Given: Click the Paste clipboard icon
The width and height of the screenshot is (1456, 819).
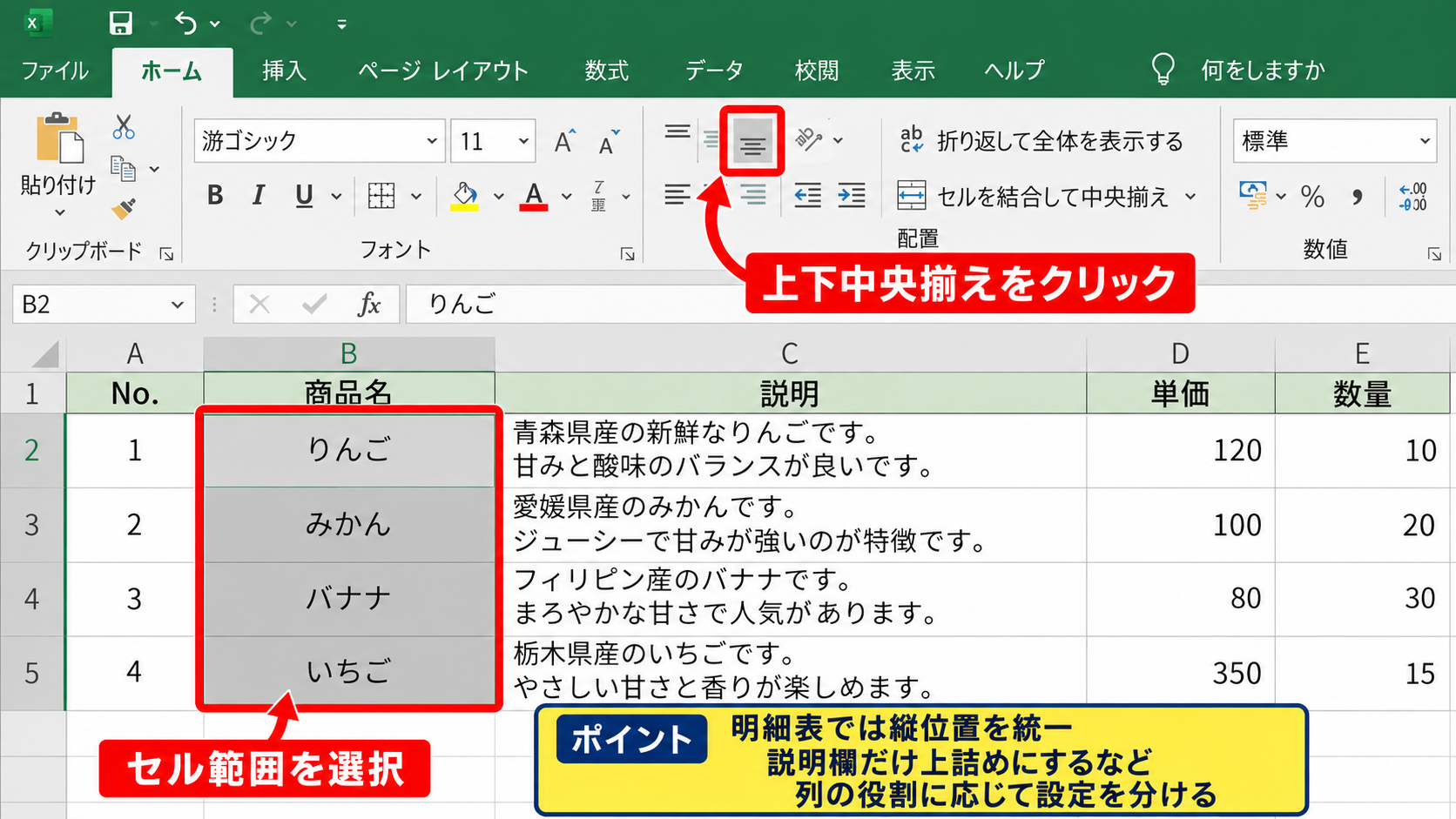Looking at the screenshot, I should coord(59,138).
